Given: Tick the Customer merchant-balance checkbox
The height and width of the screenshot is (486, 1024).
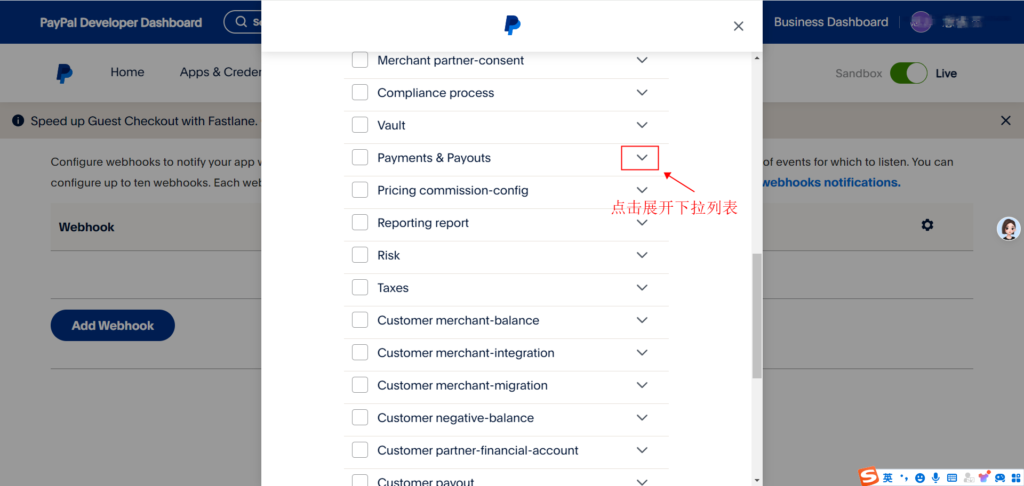Looking at the screenshot, I should pyautogui.click(x=360, y=320).
